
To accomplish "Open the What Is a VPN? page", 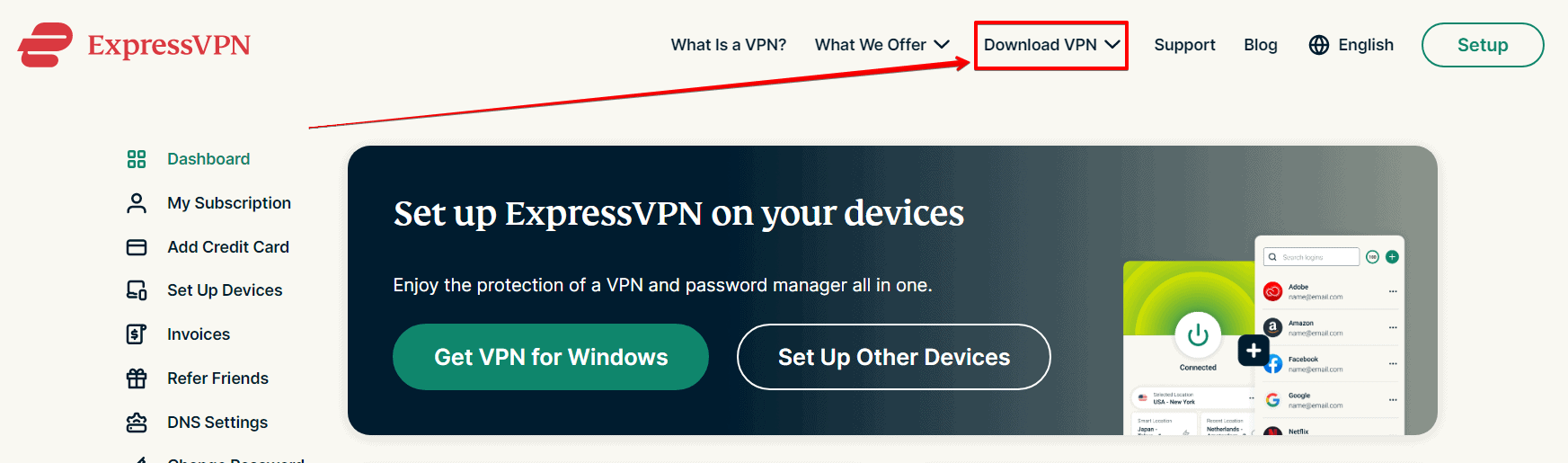I will point(728,45).
